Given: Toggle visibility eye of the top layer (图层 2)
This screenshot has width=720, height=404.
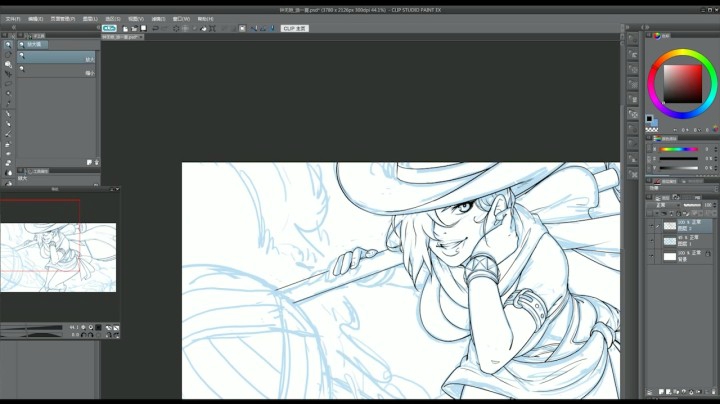Looking at the screenshot, I should tap(651, 226).
